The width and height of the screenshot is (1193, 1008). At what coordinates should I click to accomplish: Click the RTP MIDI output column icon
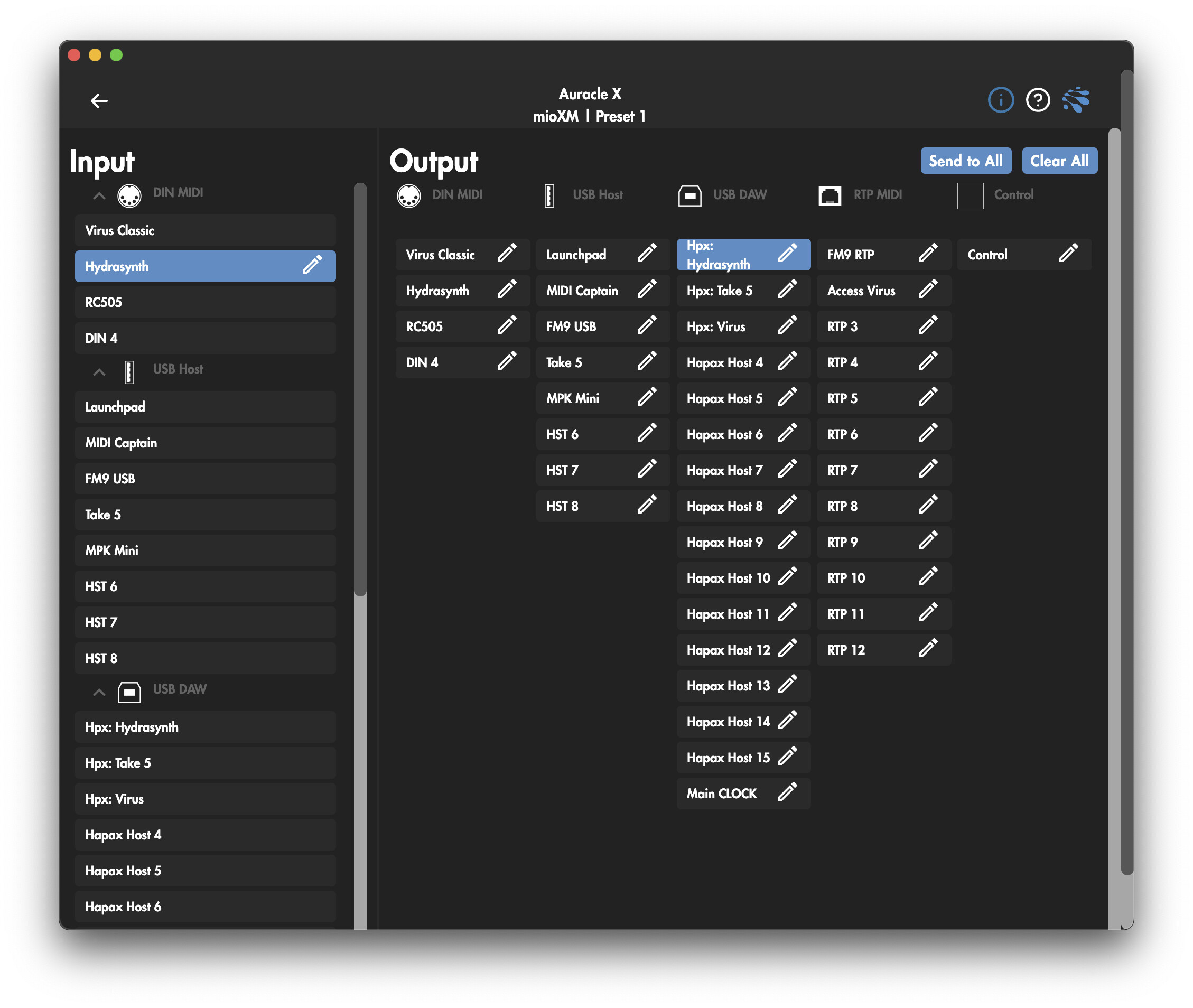tap(829, 195)
